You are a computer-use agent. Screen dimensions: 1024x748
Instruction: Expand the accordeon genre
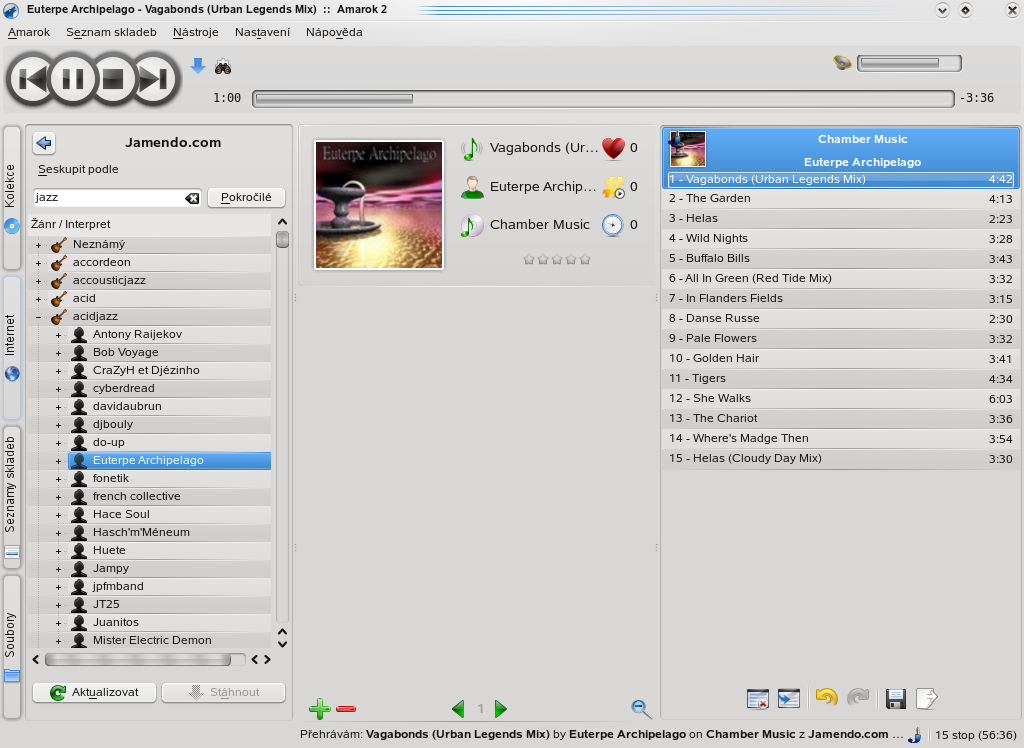39,263
